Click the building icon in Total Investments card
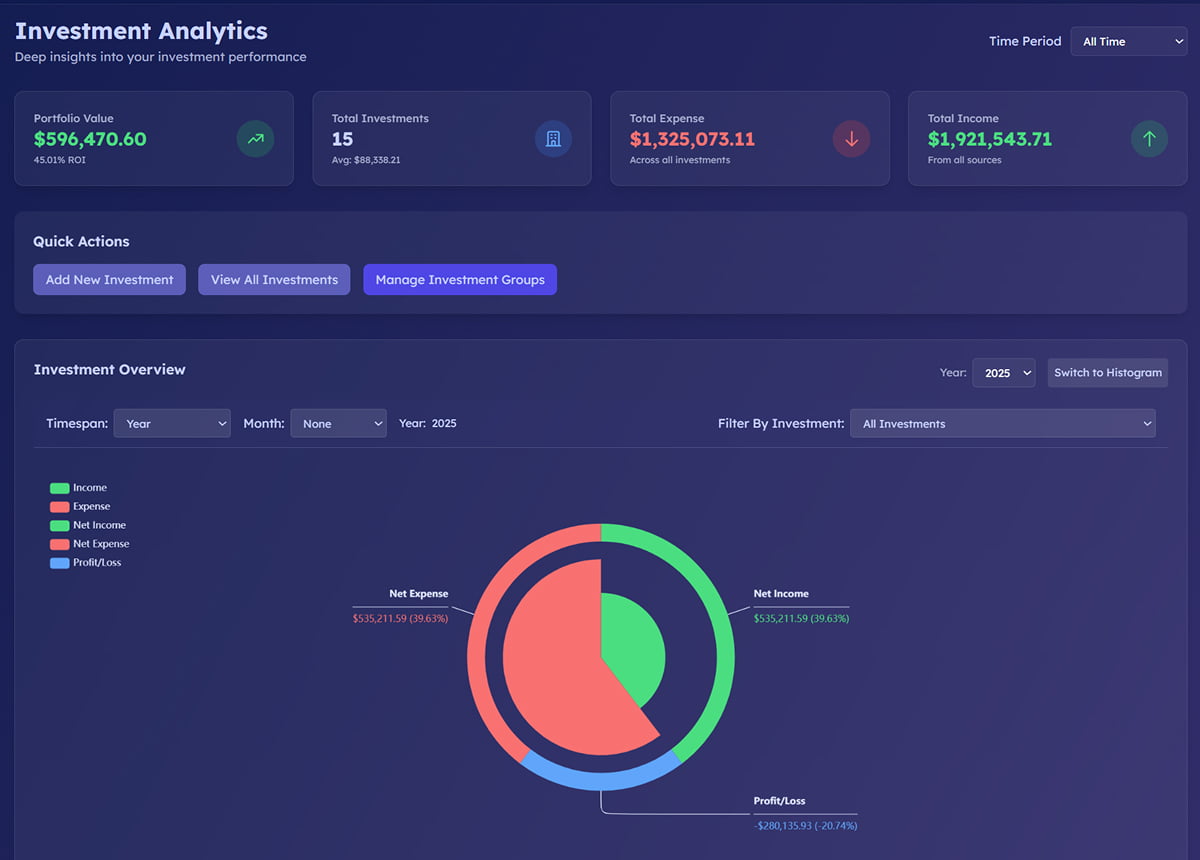Image resolution: width=1200 pixels, height=860 pixels. click(x=553, y=139)
